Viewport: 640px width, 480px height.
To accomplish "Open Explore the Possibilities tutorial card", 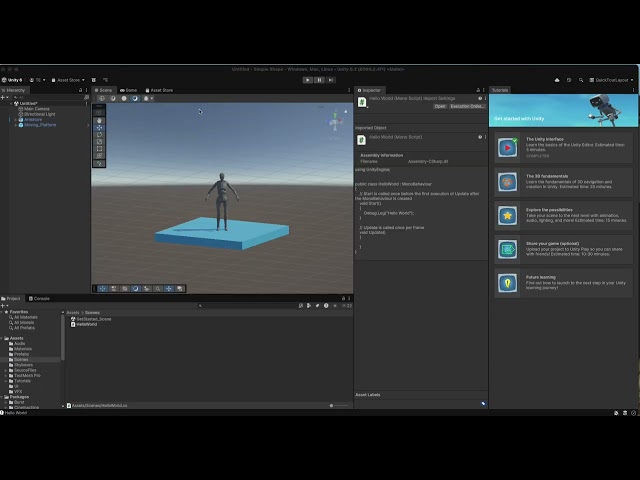I will 564,215.
